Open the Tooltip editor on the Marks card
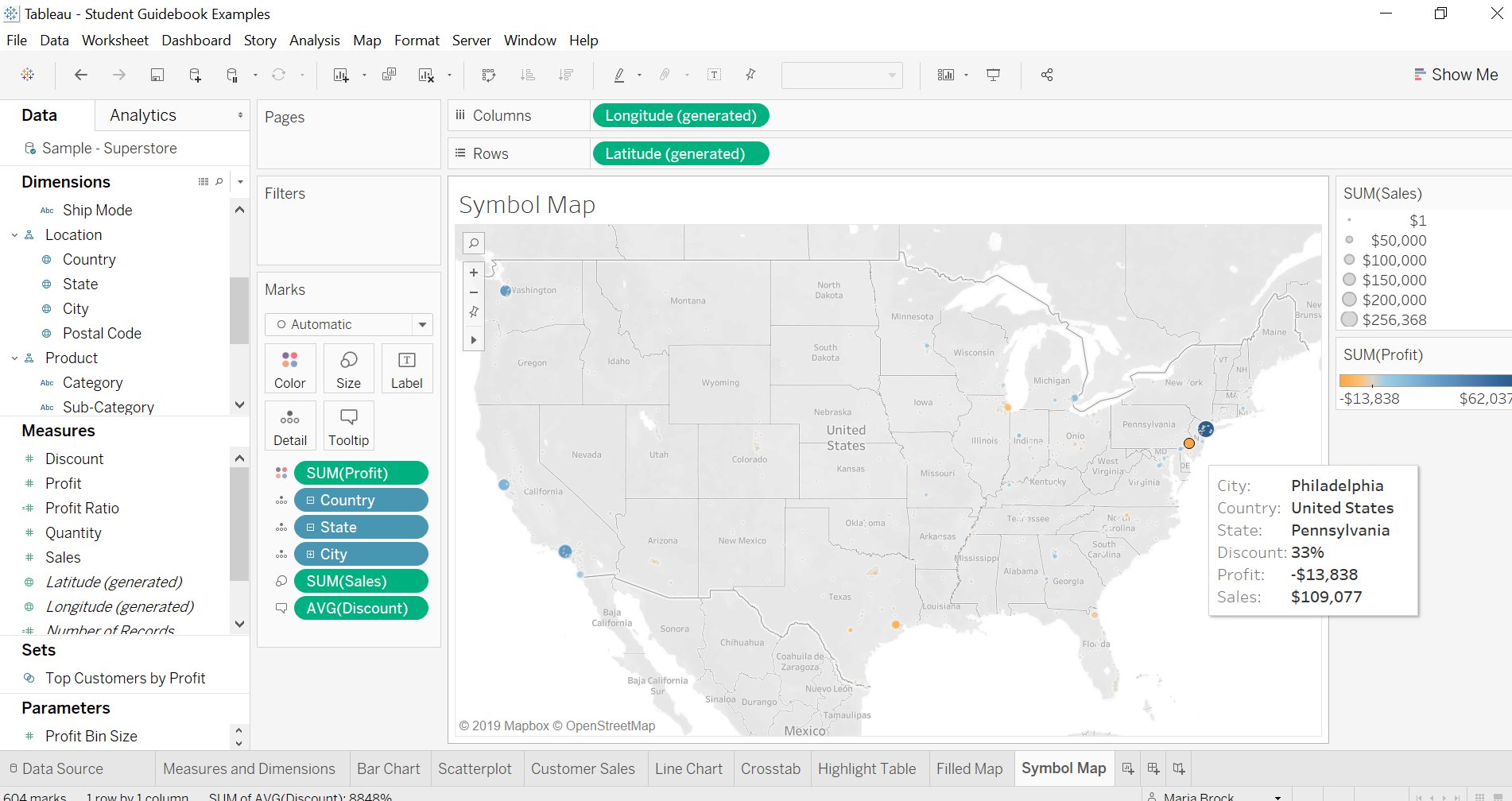Image resolution: width=1512 pixels, height=801 pixels. click(348, 425)
